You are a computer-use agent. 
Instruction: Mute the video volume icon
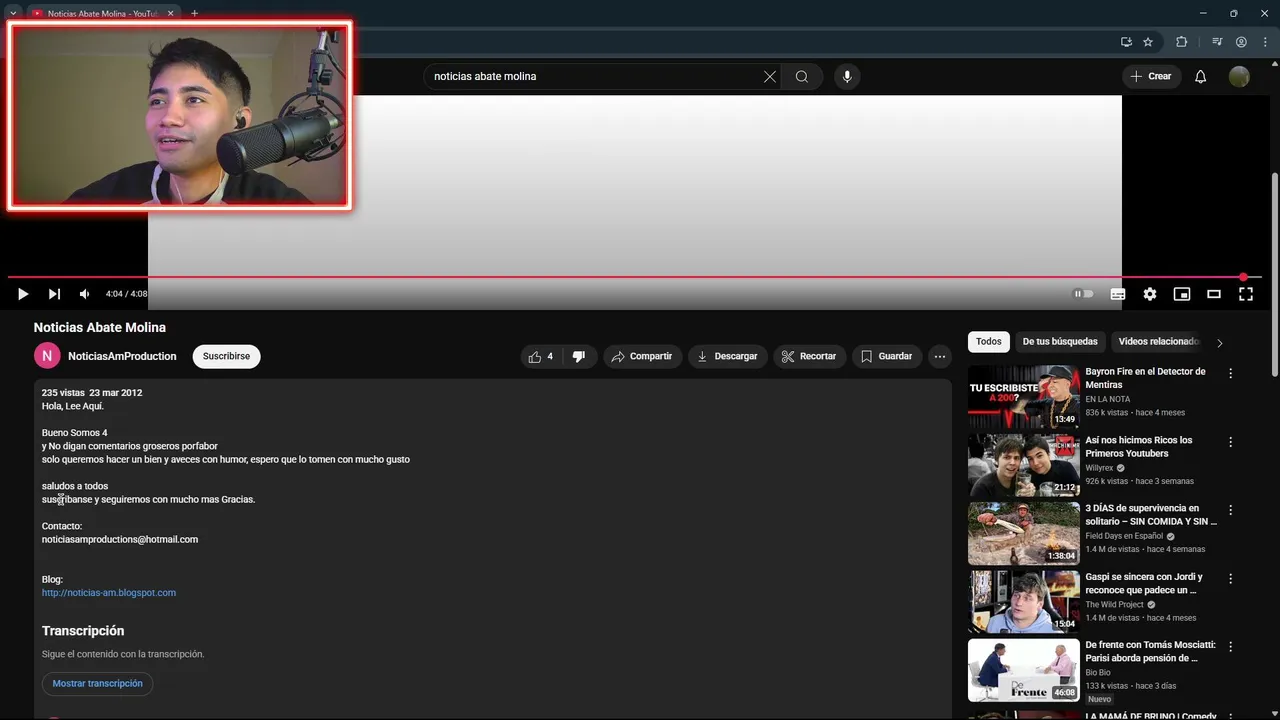pyautogui.click(x=85, y=294)
